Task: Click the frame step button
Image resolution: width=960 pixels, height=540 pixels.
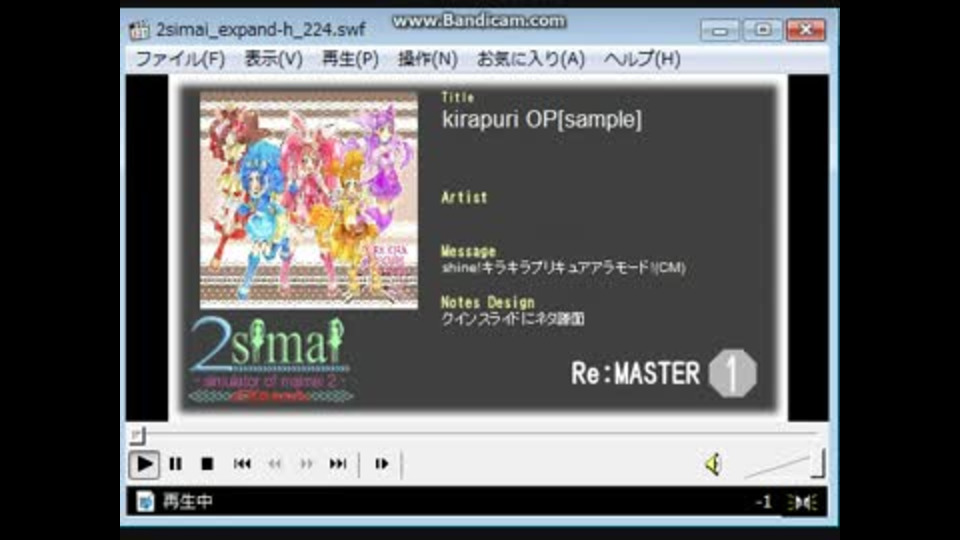Action: coord(381,464)
